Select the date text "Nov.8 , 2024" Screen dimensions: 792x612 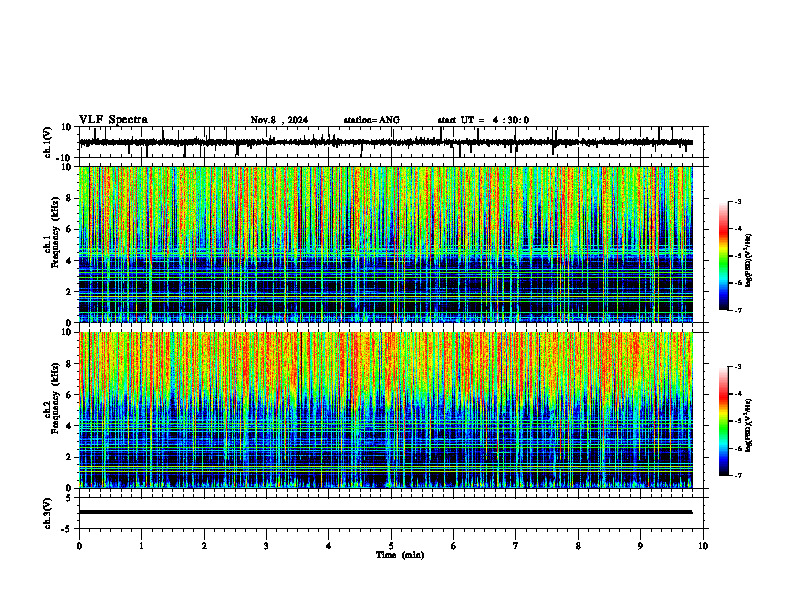[279, 120]
